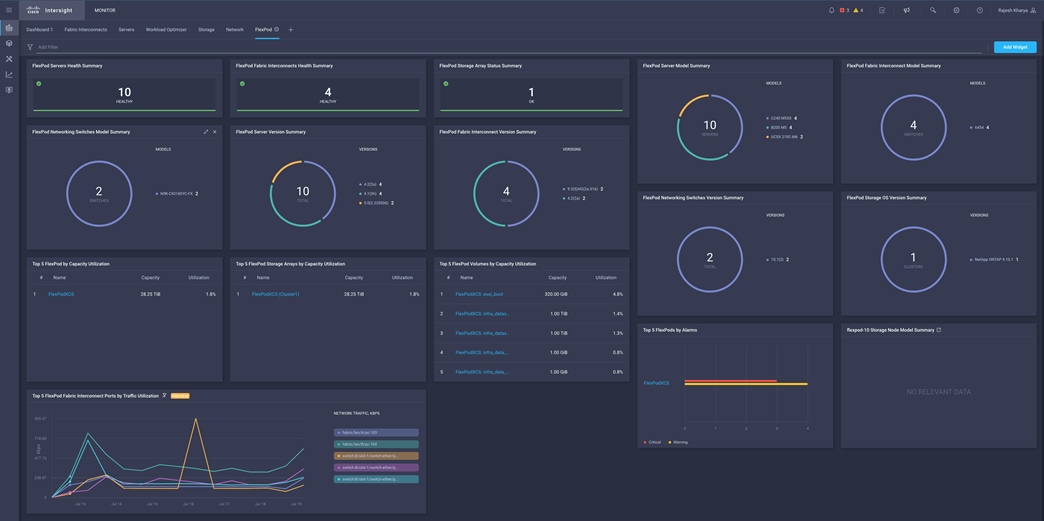Toggle the orange switch-B legend series
Screen dimensions: 1044x521
point(376,456)
